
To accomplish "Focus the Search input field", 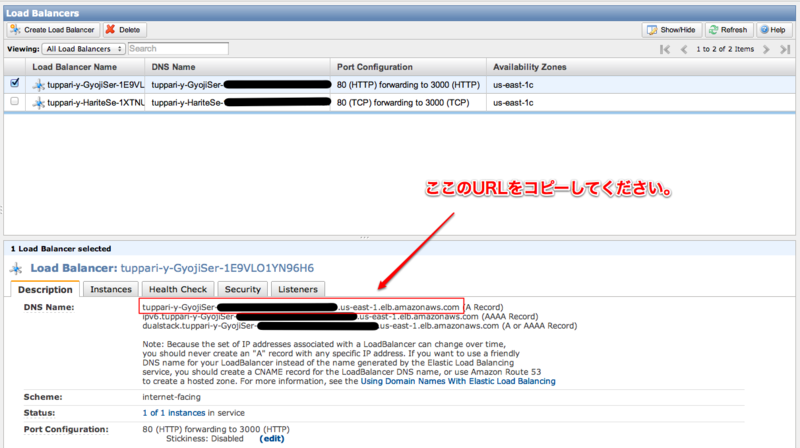I will (x=178, y=49).
